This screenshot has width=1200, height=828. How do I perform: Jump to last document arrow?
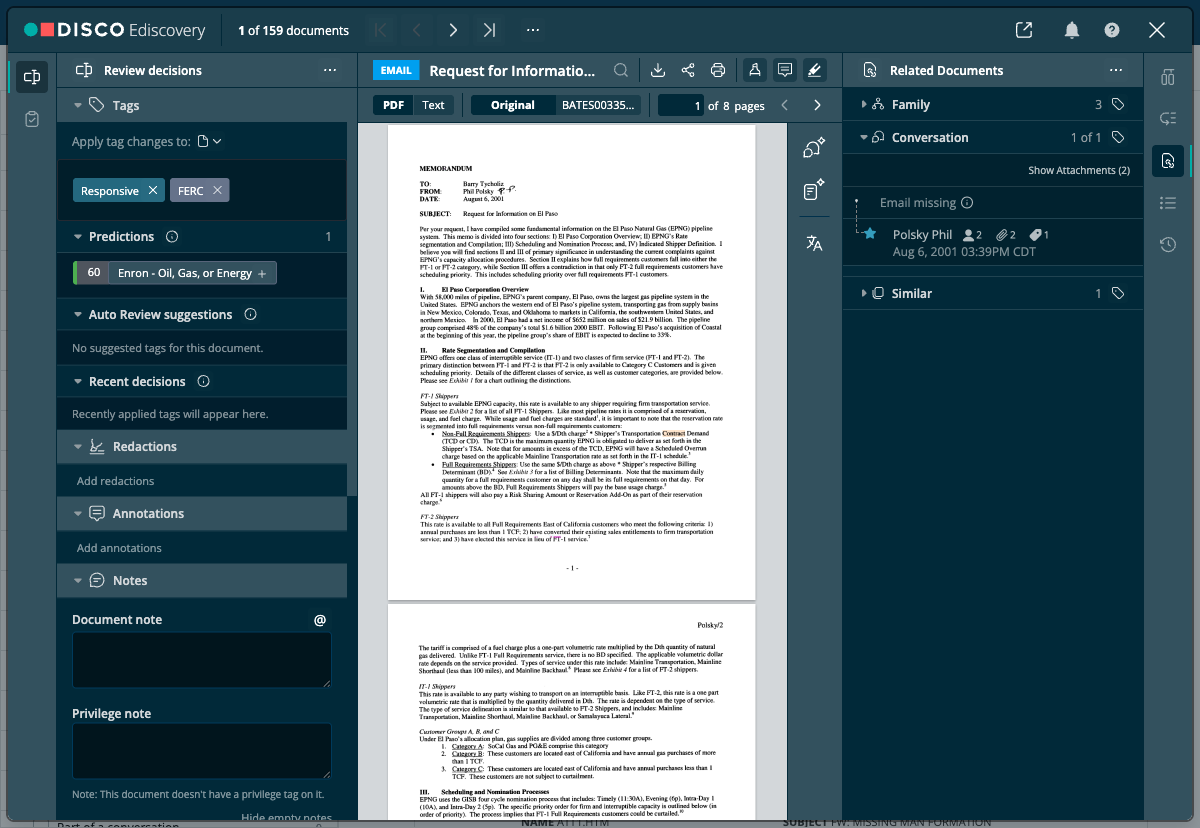click(x=489, y=30)
